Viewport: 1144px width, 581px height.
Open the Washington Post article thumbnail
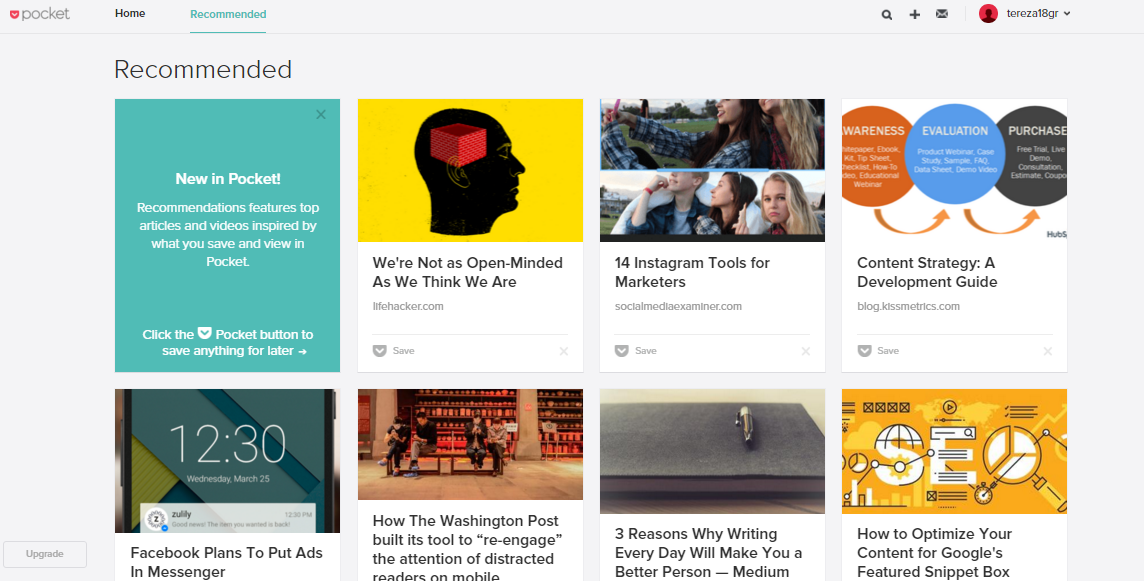pyautogui.click(x=470, y=444)
